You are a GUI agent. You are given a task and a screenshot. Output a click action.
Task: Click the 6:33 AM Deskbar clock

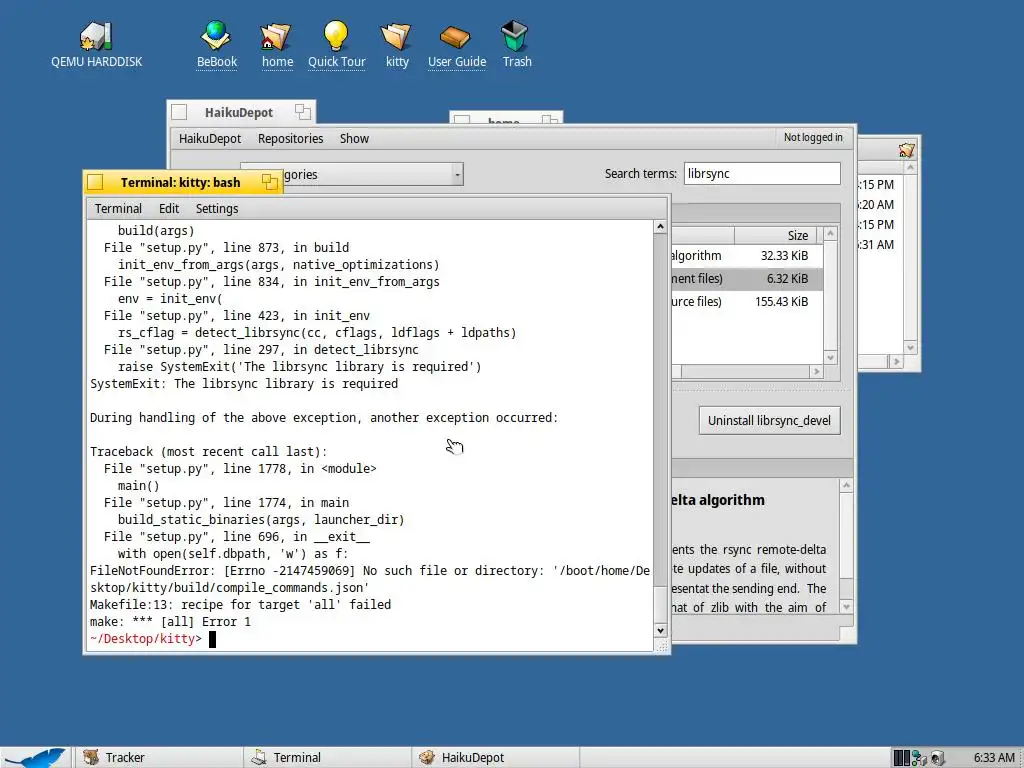(994, 758)
